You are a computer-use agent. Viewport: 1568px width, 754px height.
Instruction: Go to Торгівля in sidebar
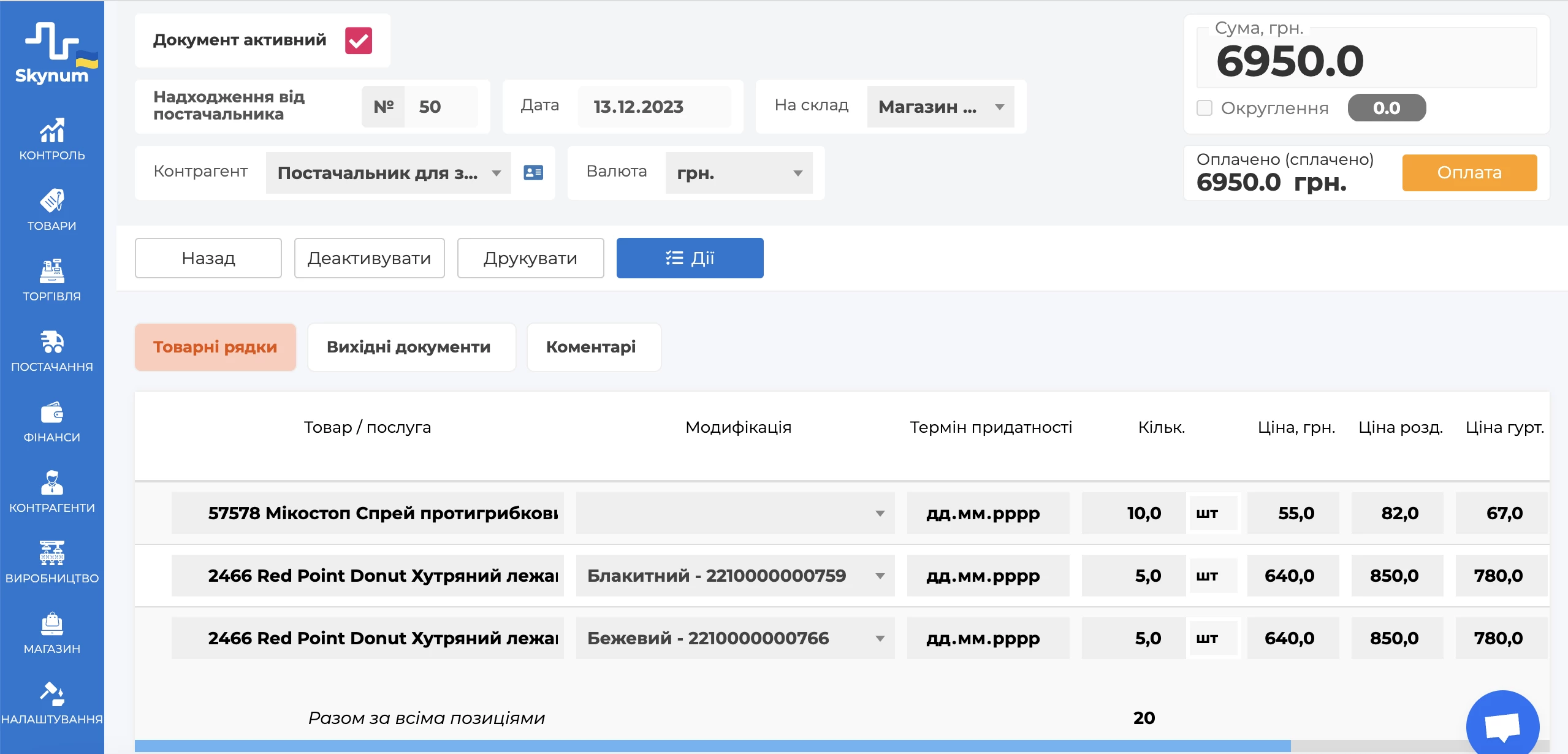(x=52, y=280)
